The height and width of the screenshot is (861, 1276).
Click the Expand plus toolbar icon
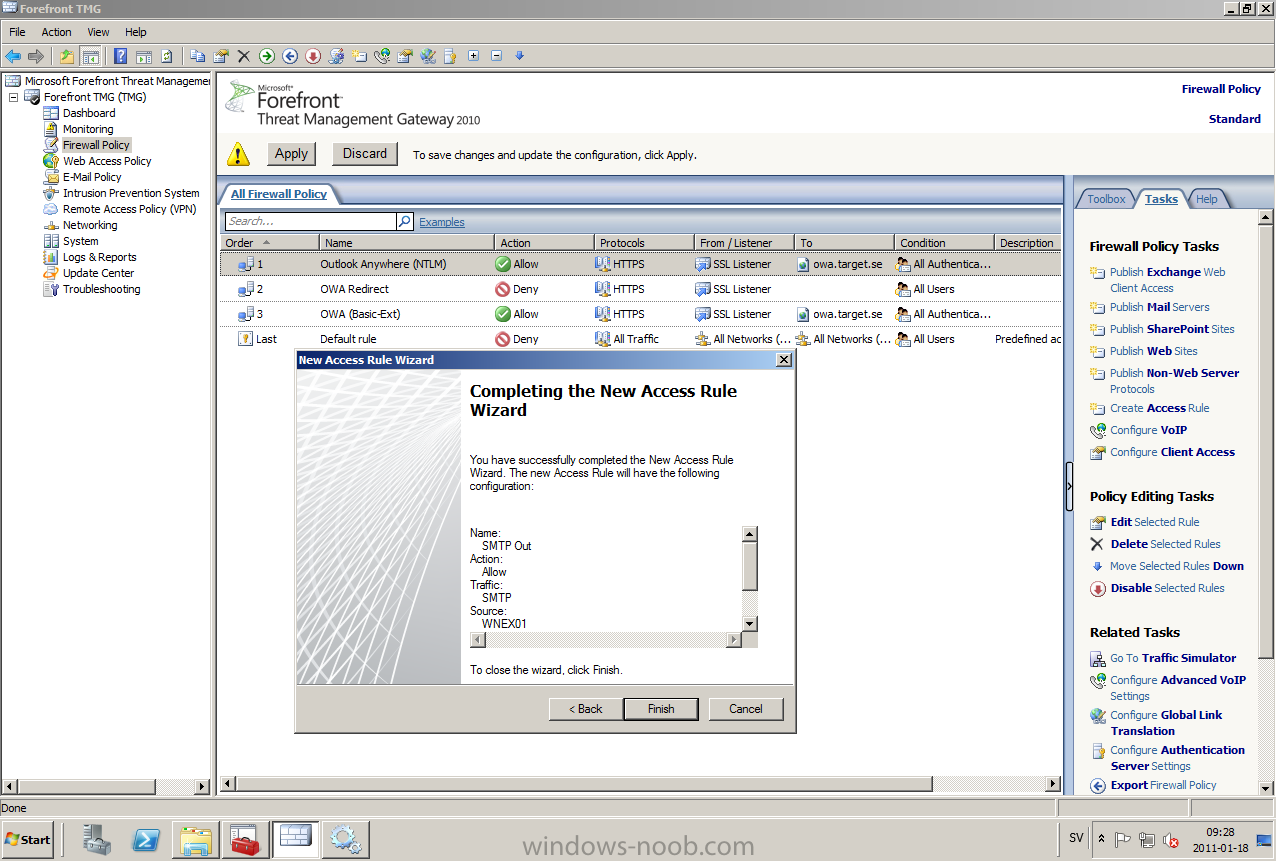tap(474, 56)
